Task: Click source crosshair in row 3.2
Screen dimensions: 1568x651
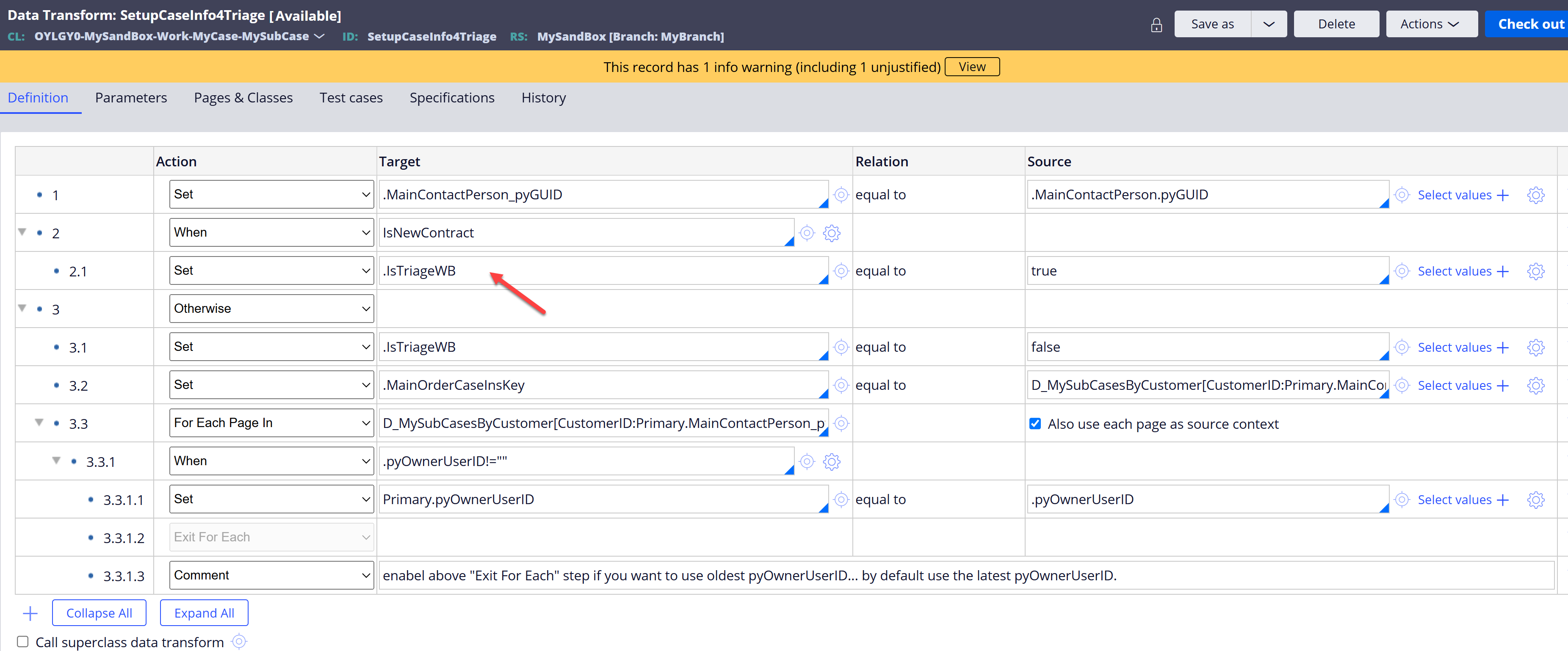Action: 1402,385
